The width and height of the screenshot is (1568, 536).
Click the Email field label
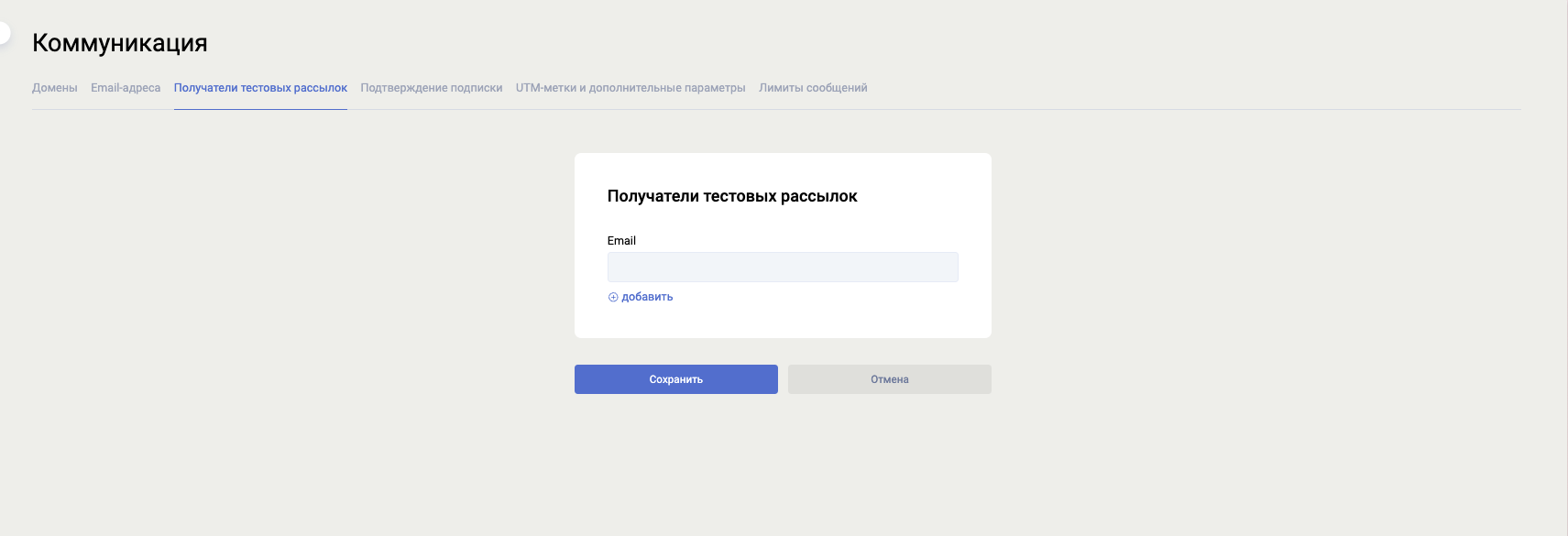click(x=621, y=241)
